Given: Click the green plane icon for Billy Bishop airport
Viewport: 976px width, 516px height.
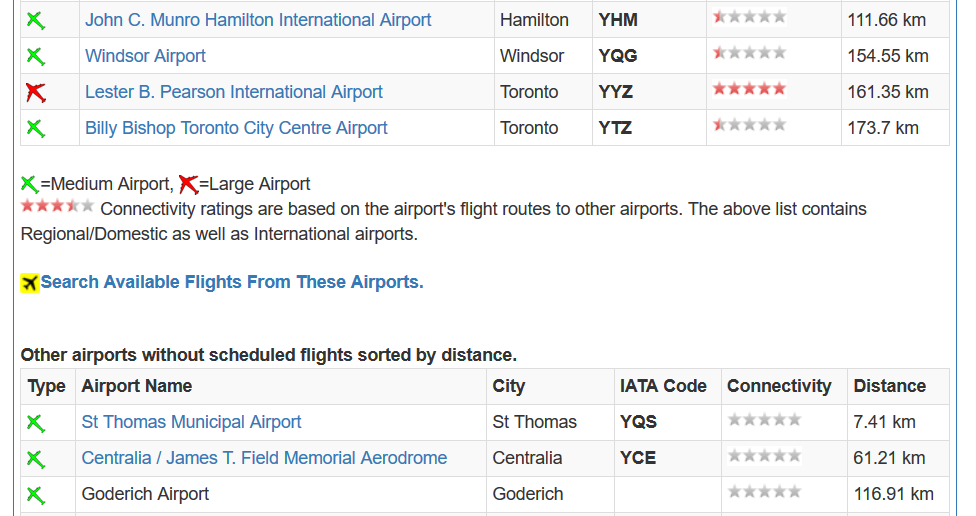Looking at the screenshot, I should pyautogui.click(x=35, y=129).
